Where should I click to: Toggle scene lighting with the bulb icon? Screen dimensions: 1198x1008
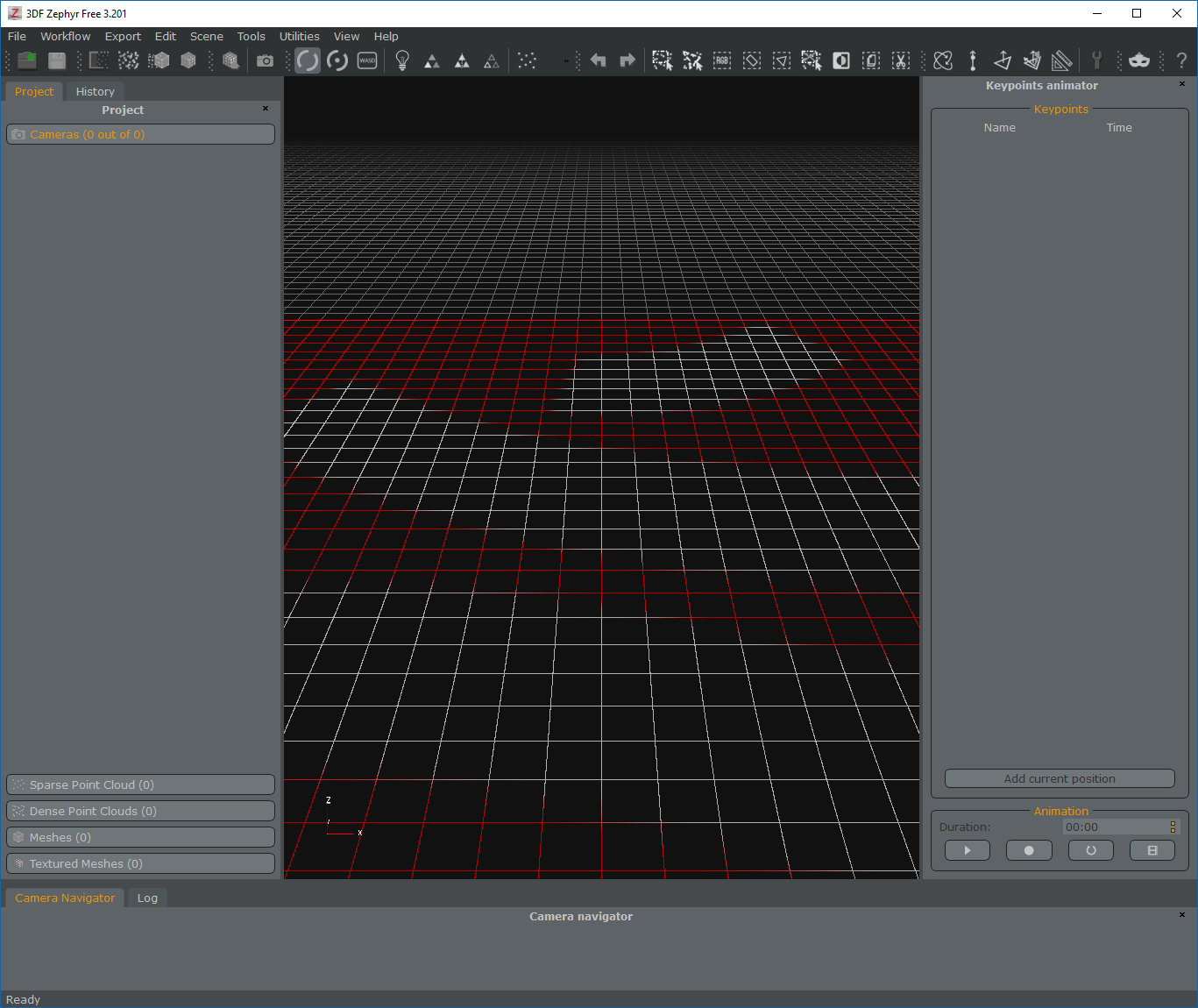coord(401,60)
